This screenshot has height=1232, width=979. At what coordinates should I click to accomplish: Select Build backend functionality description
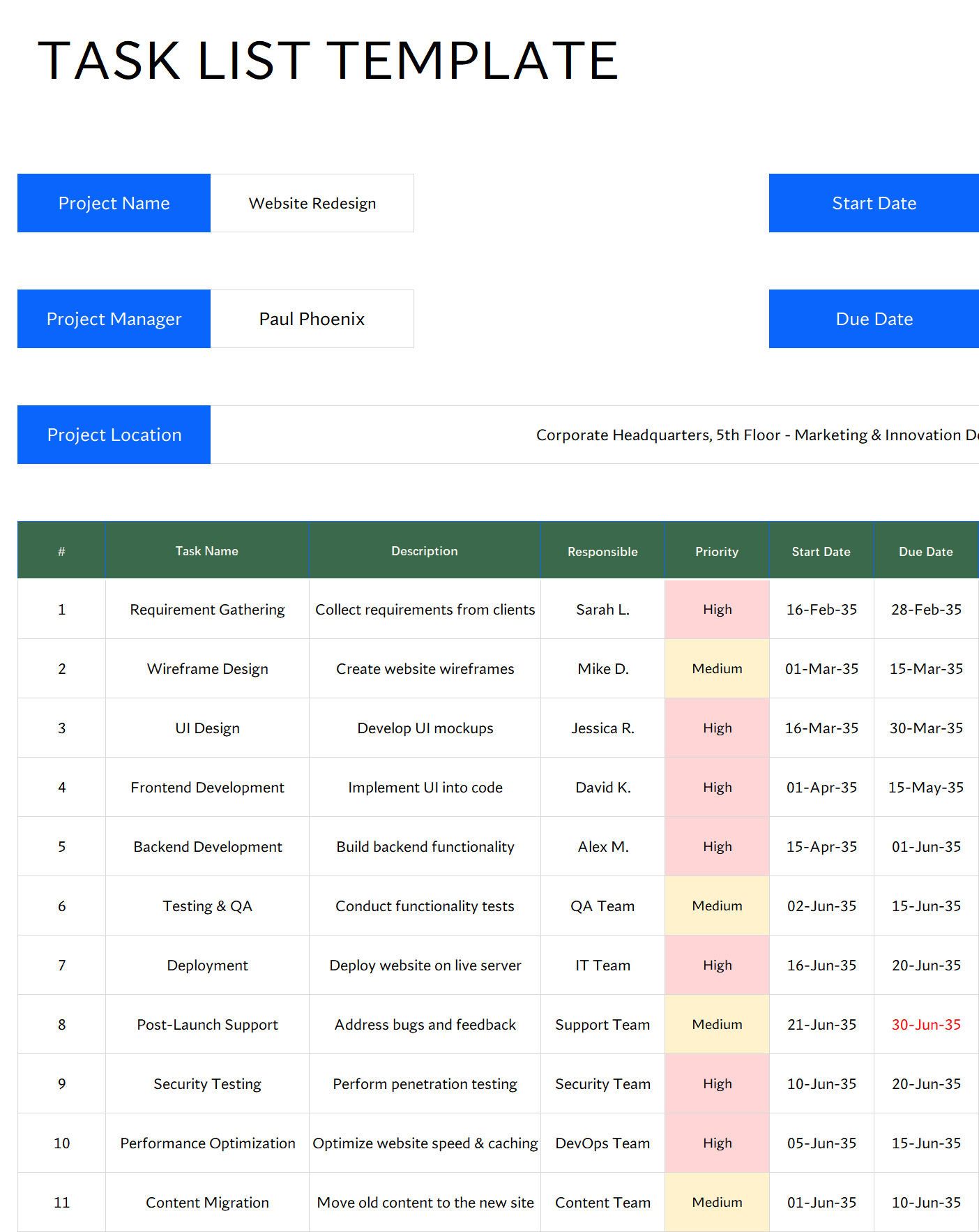[x=425, y=847]
